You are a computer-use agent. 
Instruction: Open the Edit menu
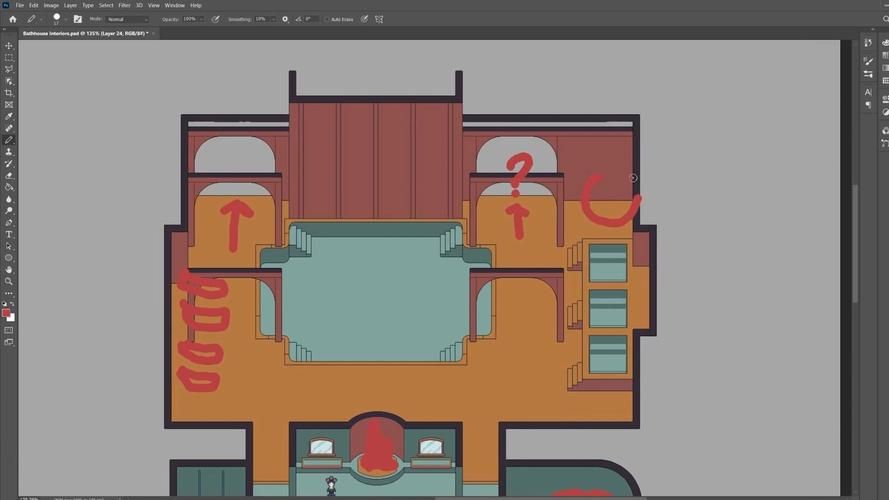pos(33,5)
